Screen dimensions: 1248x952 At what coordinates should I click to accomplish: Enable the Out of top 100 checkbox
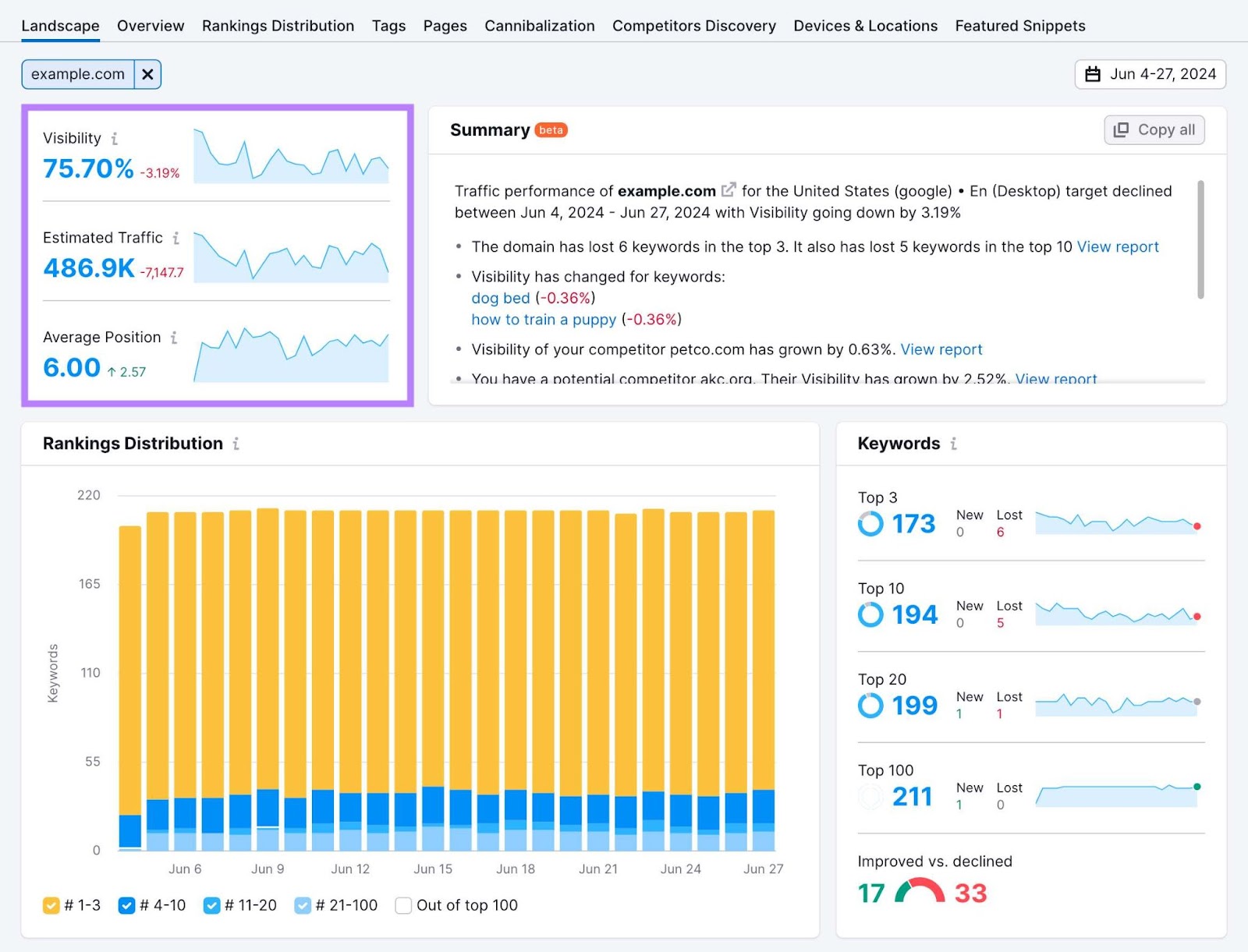pos(402,905)
